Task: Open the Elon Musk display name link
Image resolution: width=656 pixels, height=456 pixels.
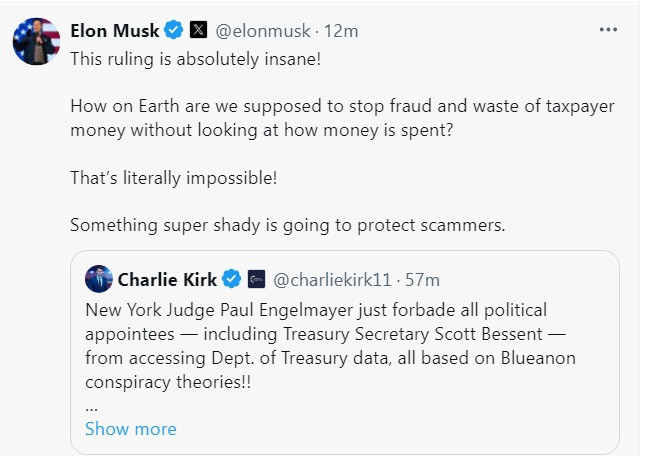Action: tap(114, 31)
